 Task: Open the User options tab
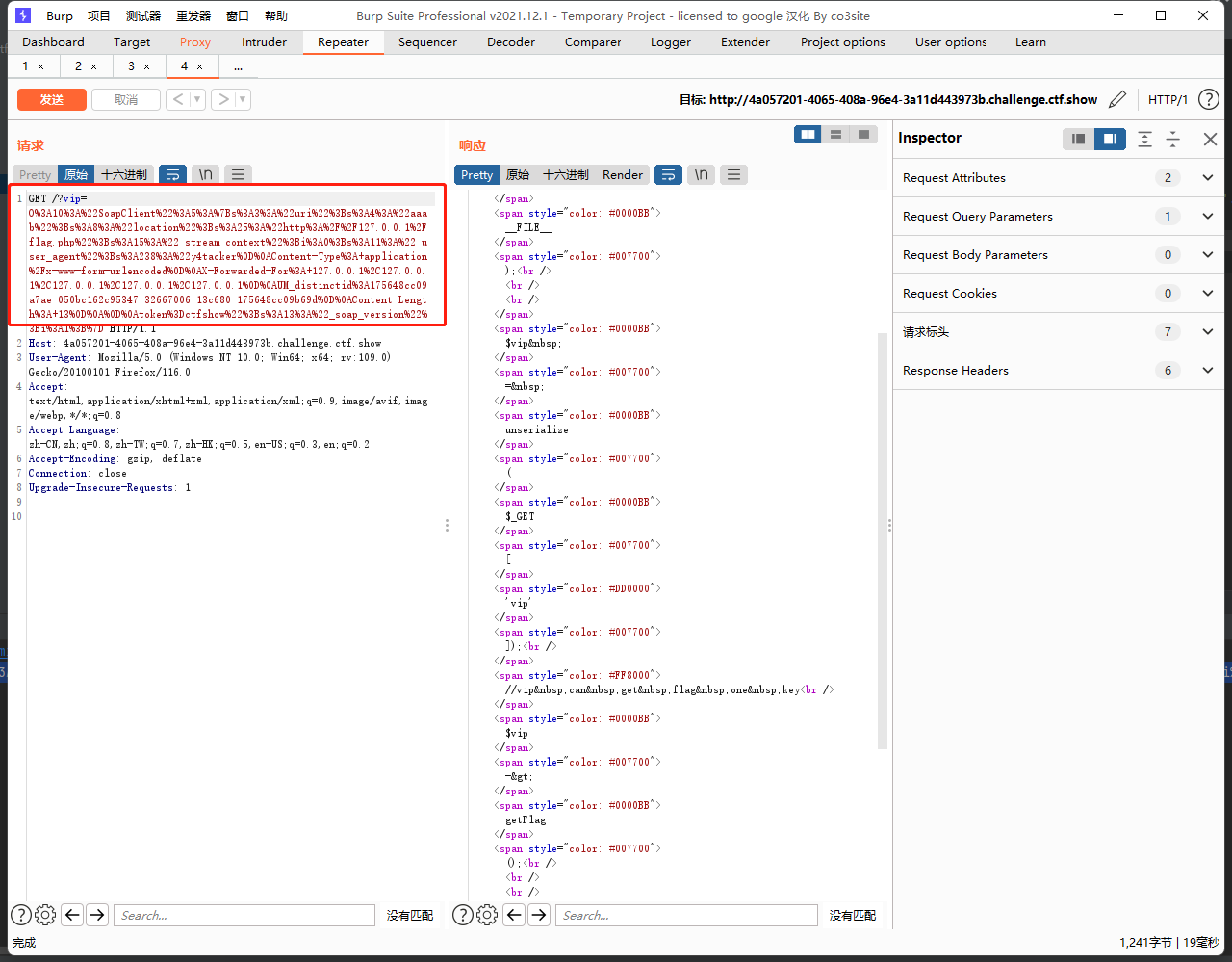951,42
